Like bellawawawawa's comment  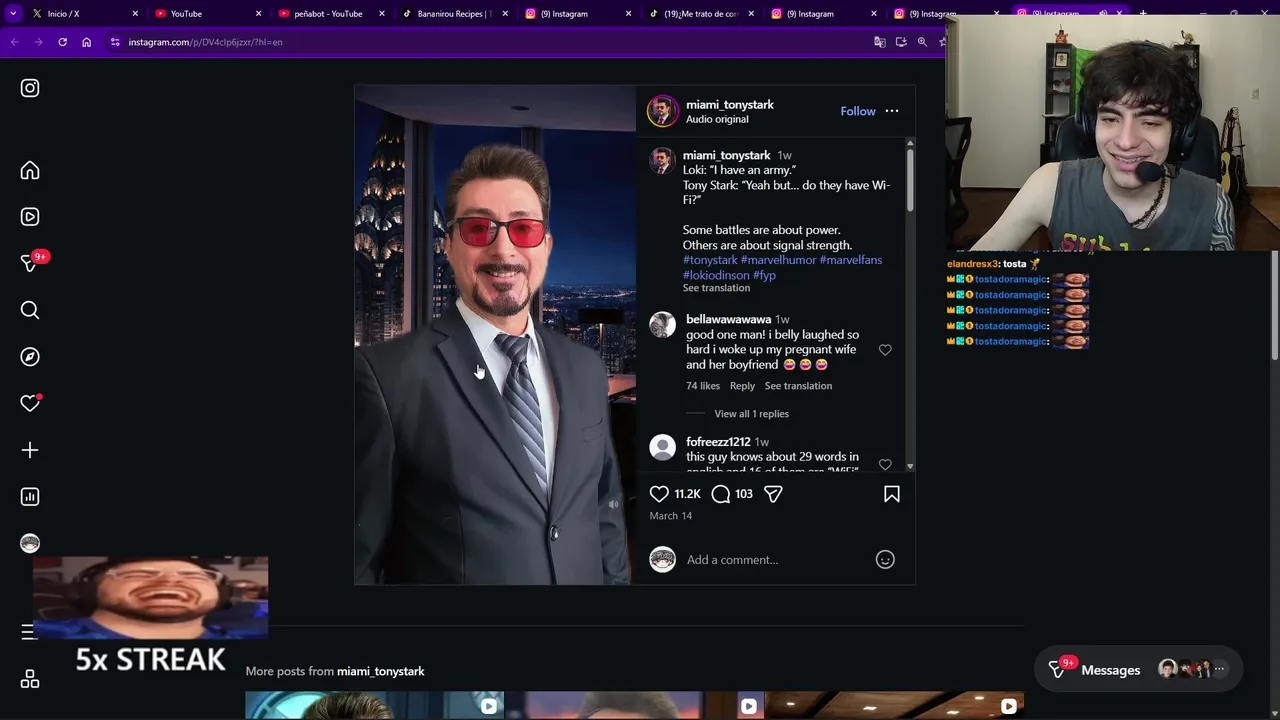[885, 350]
